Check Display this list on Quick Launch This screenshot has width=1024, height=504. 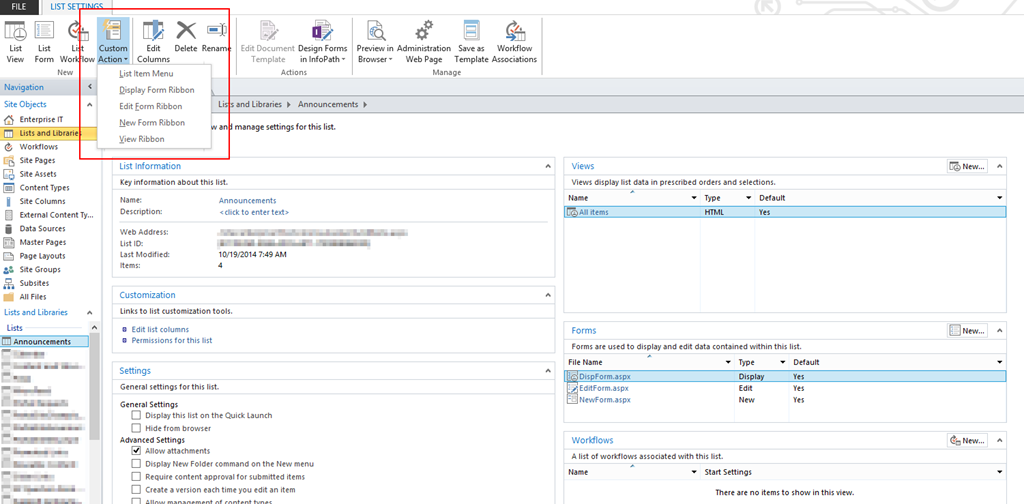136,415
